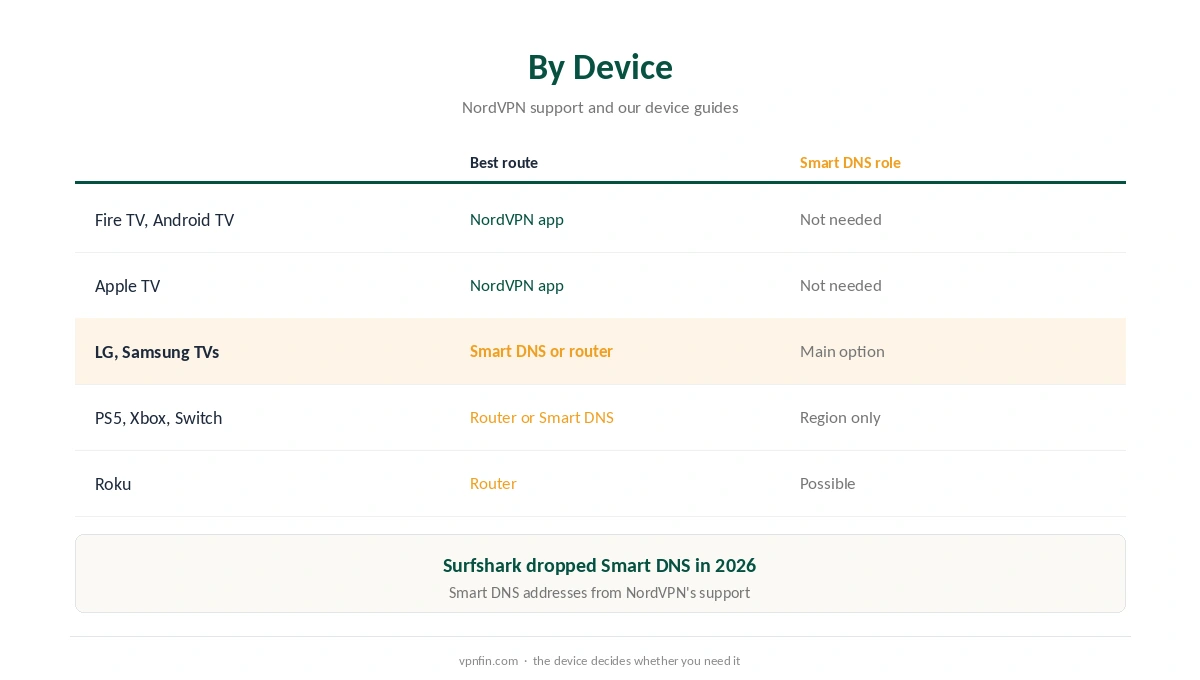Click 'NordVPN app' in Apple TV row
This screenshot has height=680, width=1200.
[x=517, y=285]
